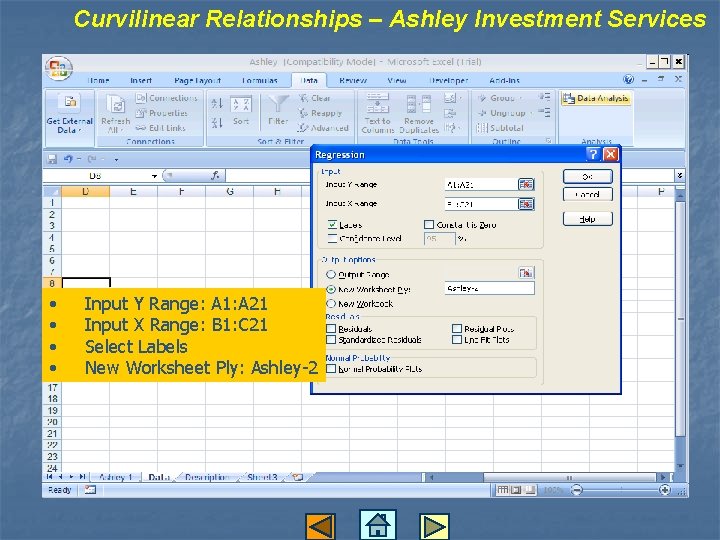Image resolution: width=720 pixels, height=540 pixels.
Task: Enable Standardized Residuals checkbox
Action: [331, 340]
